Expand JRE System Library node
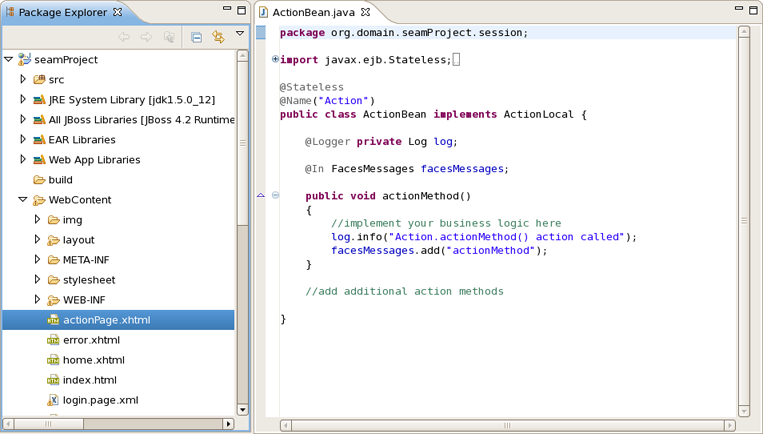 pos(22,99)
